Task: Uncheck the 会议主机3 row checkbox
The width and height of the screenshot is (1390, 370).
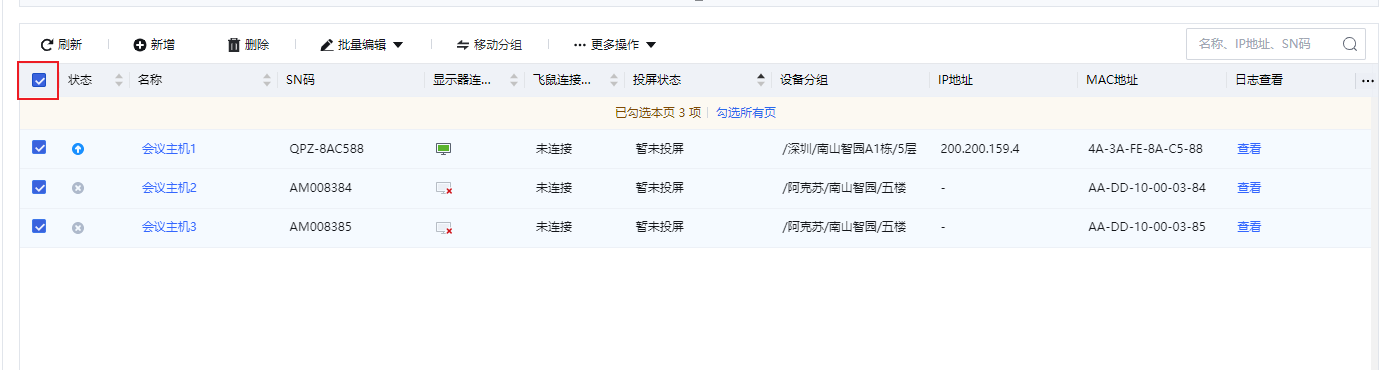Action: tap(40, 226)
